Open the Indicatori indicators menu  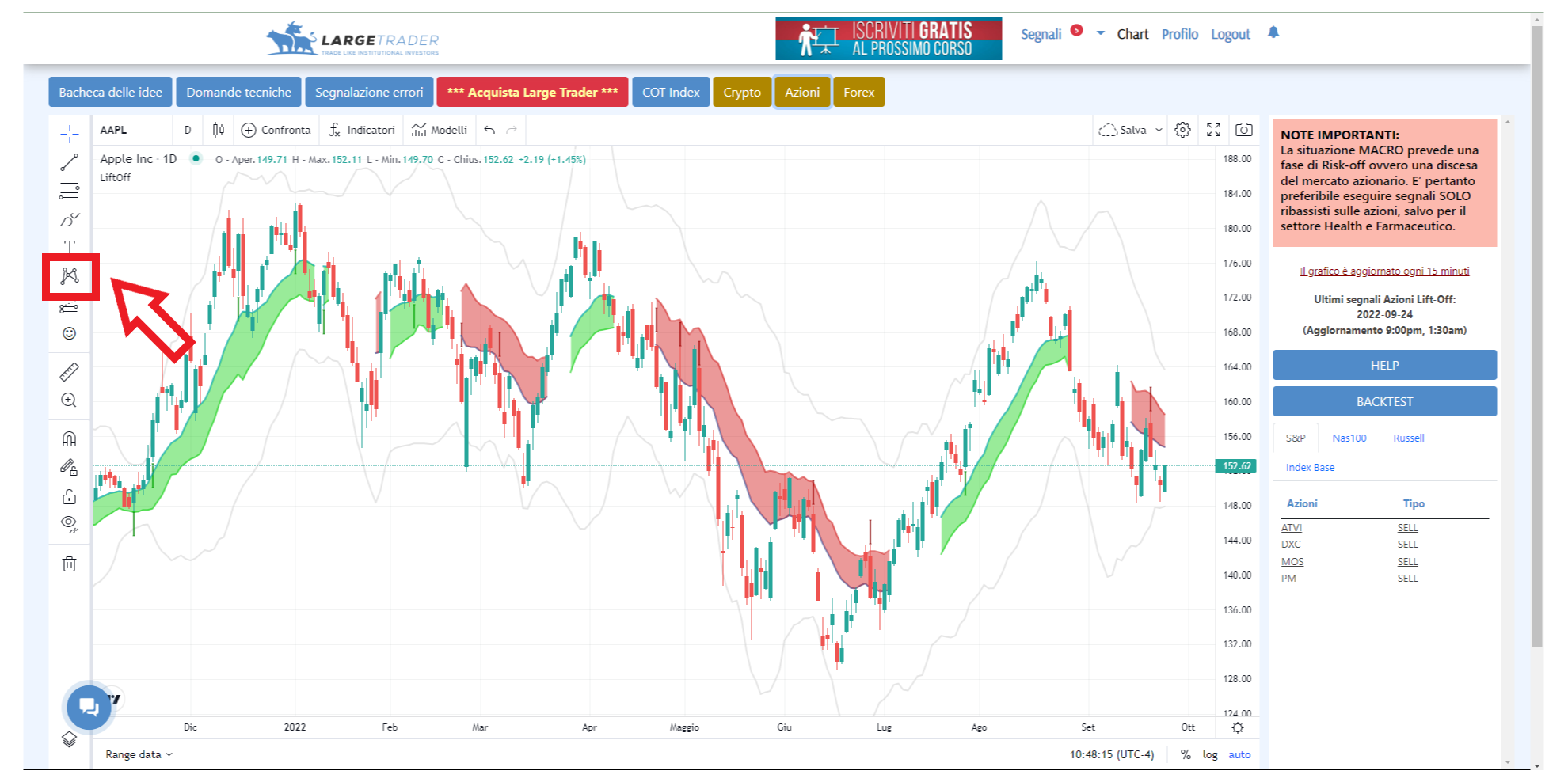pos(362,130)
